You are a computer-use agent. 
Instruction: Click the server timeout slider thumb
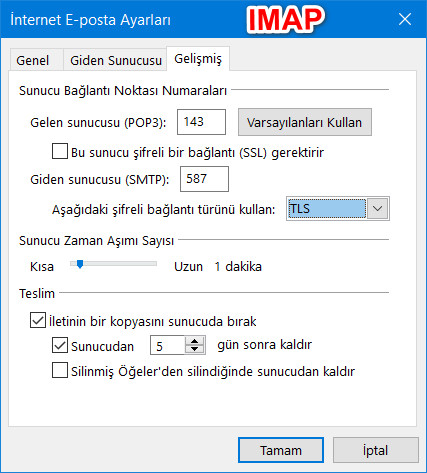tap(80, 264)
